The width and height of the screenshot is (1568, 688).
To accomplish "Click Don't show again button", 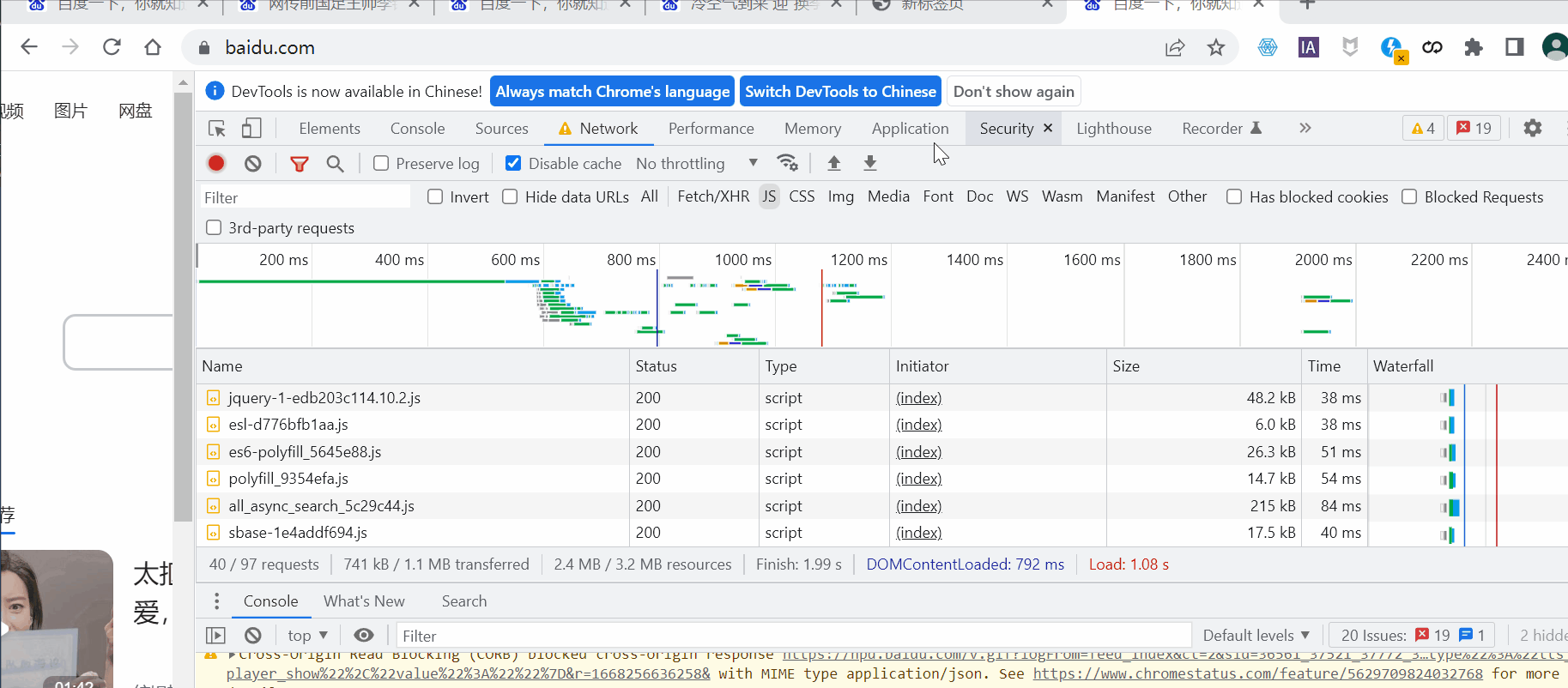I will 1014,91.
